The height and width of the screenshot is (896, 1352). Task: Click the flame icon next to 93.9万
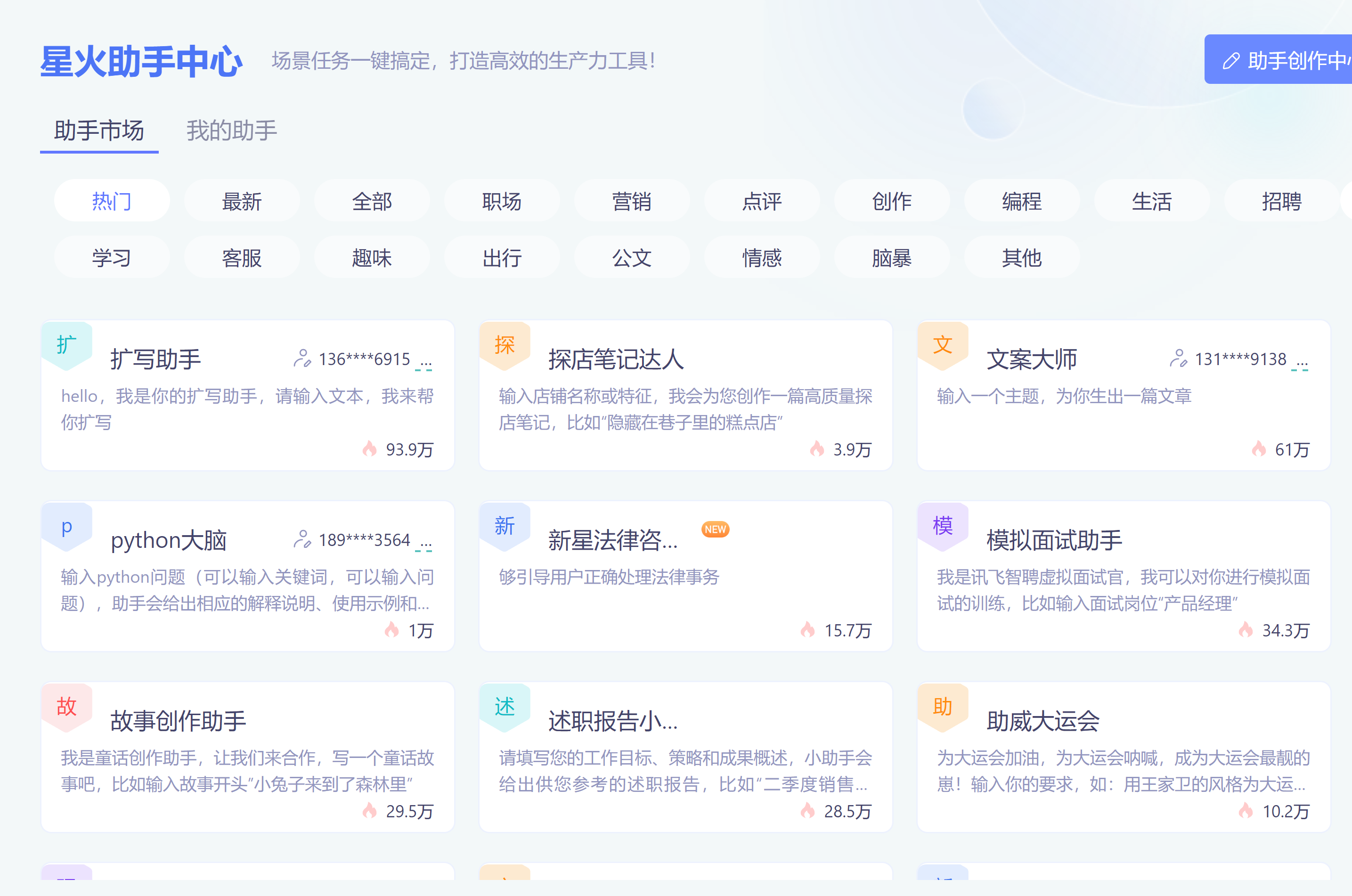370,449
